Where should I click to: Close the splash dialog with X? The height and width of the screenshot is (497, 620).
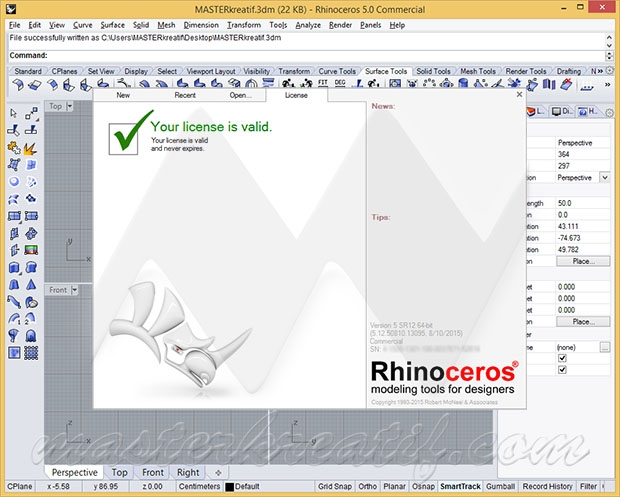click(520, 94)
